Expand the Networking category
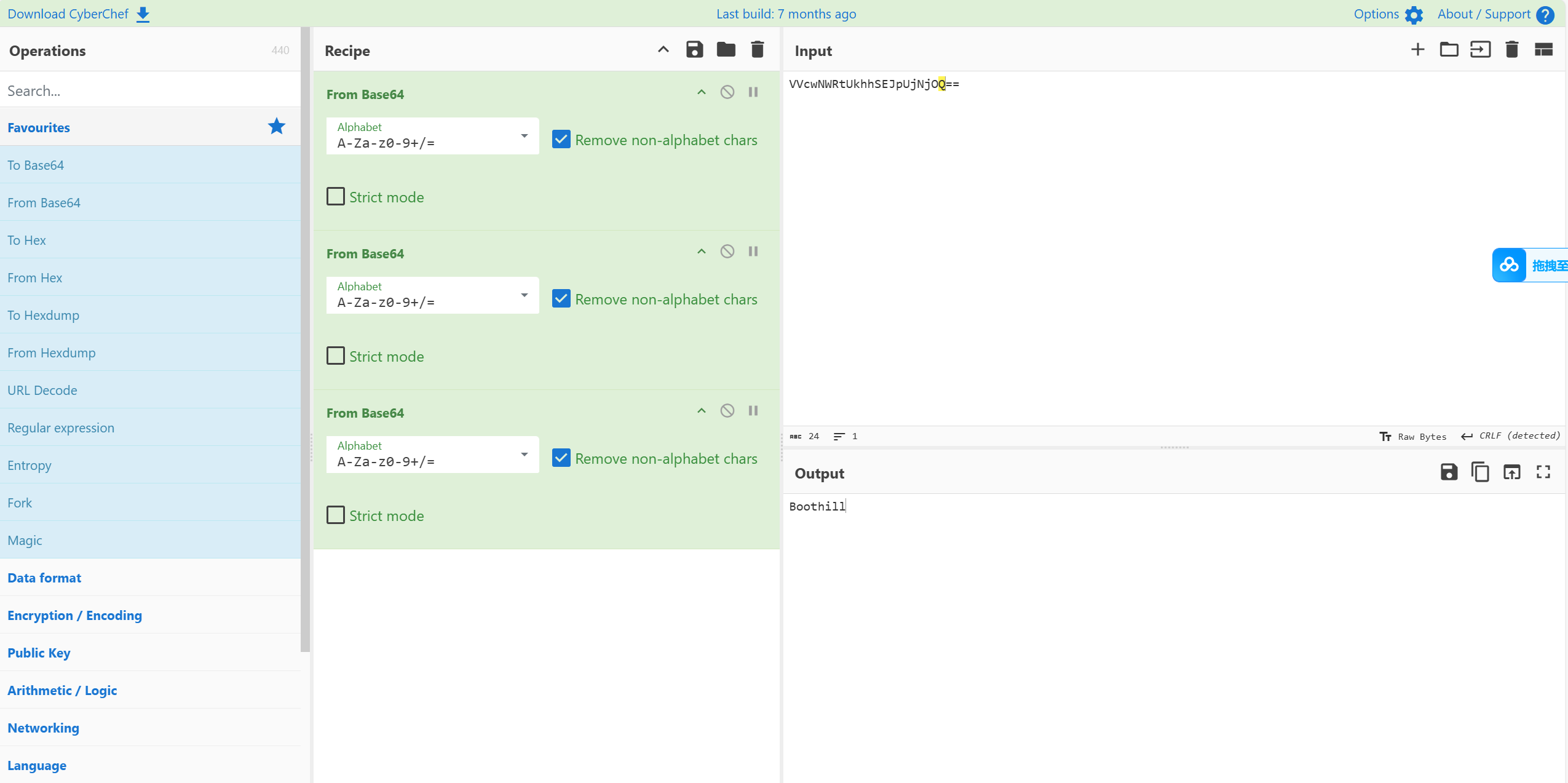 click(x=150, y=728)
